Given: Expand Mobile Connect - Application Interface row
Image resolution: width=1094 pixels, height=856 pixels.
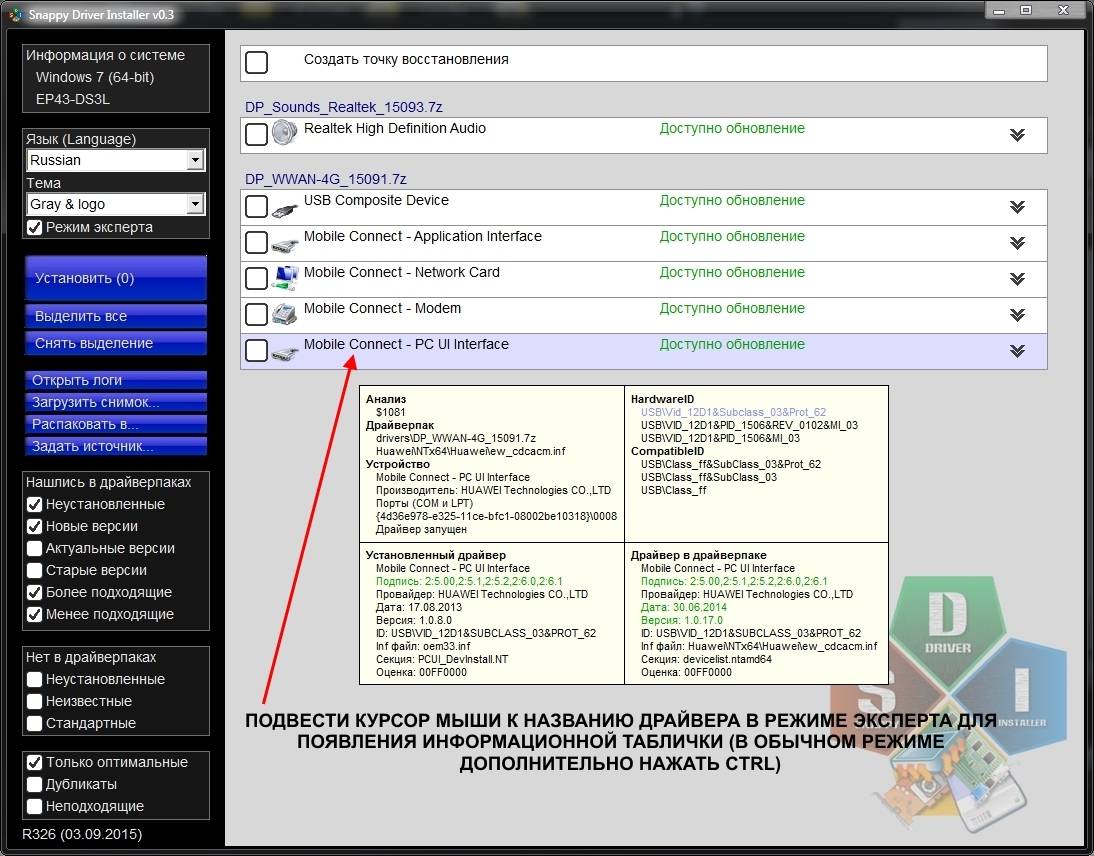Looking at the screenshot, I should 1017,243.
